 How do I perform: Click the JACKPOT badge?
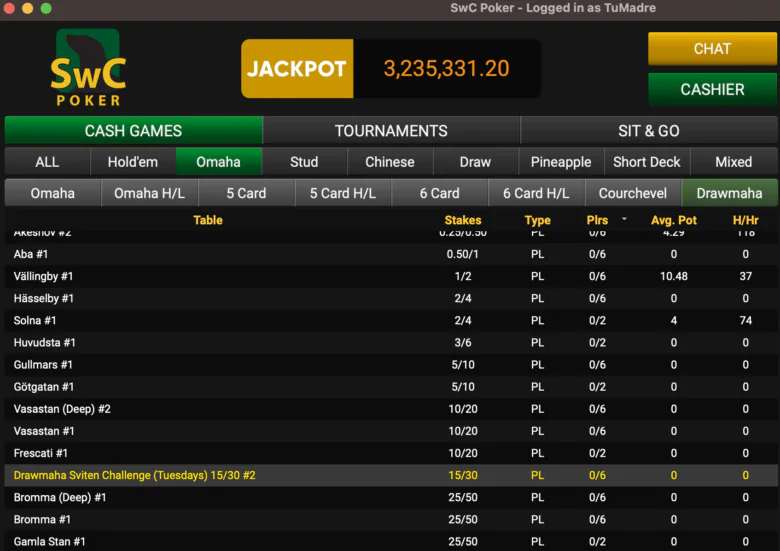(x=297, y=69)
